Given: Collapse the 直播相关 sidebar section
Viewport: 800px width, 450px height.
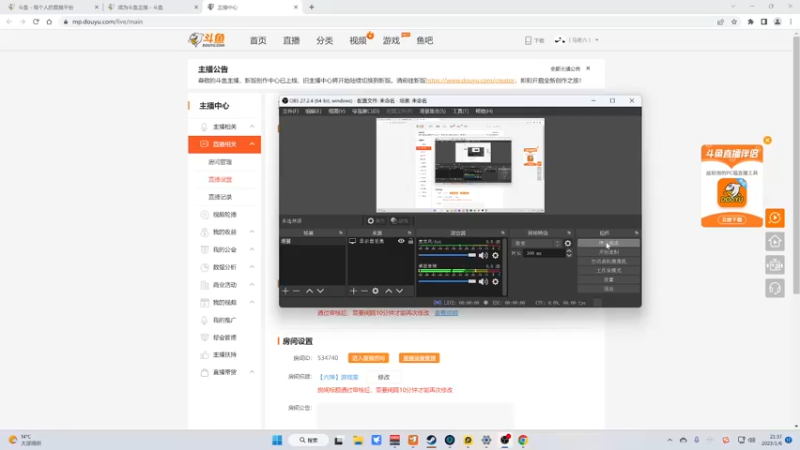Looking at the screenshot, I should (252, 144).
